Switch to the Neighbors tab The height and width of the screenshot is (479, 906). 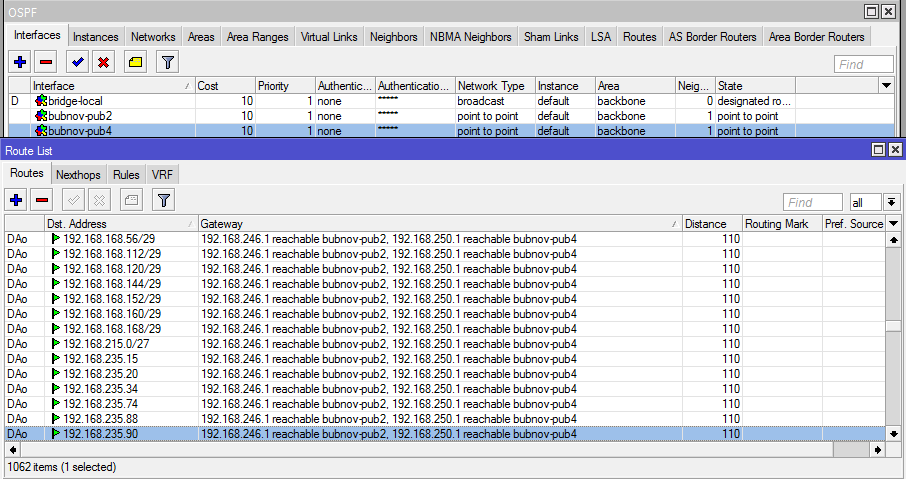point(393,37)
